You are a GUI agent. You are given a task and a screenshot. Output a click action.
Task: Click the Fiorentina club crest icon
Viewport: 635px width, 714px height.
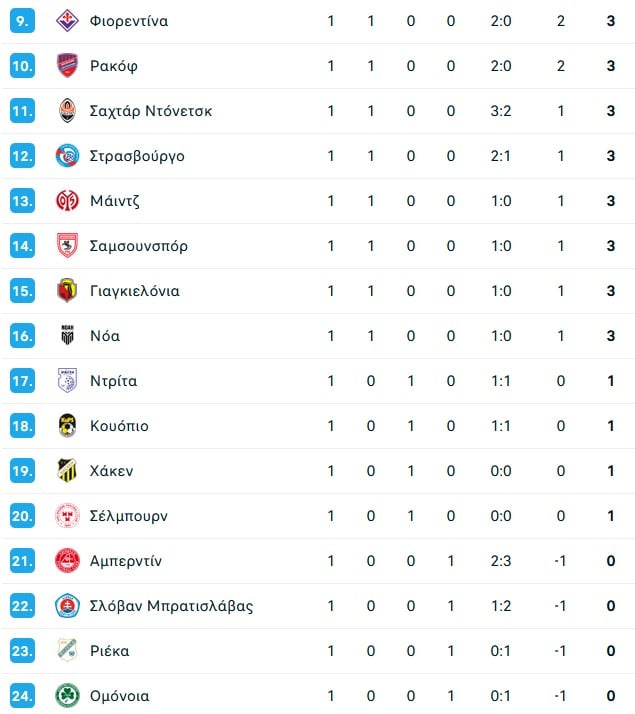coord(67,21)
